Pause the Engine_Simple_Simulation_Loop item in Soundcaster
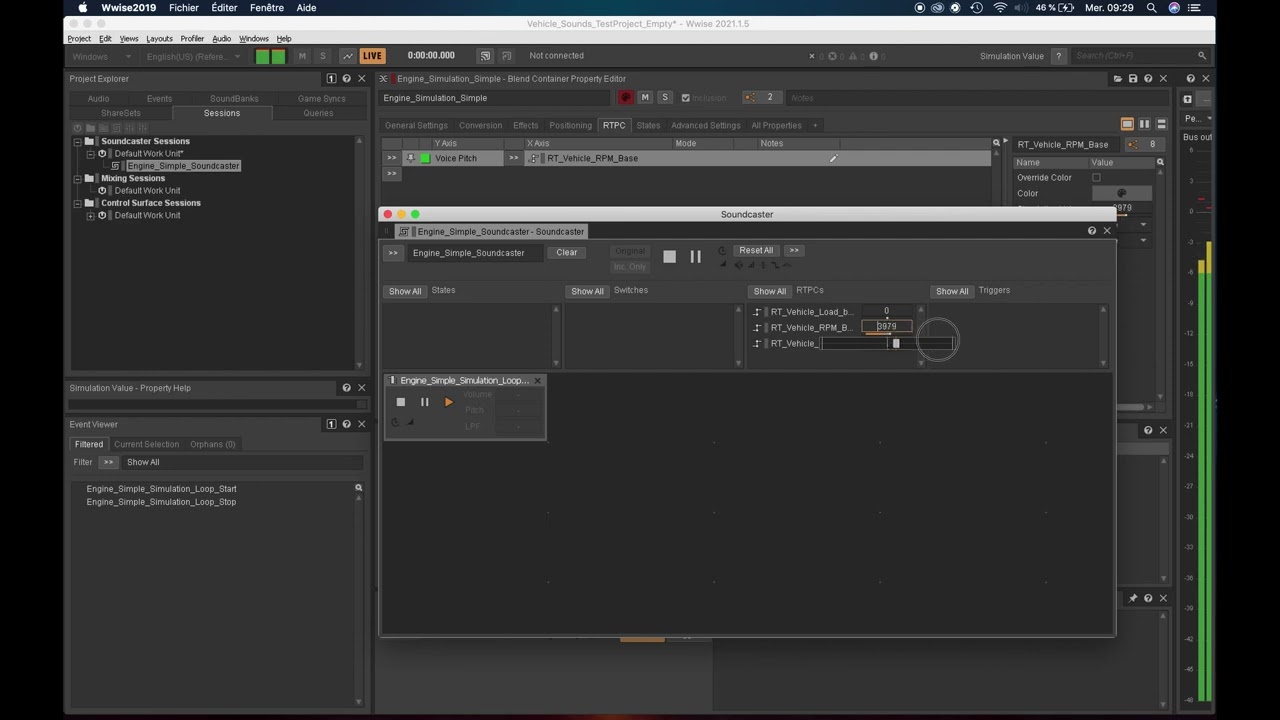 point(424,402)
